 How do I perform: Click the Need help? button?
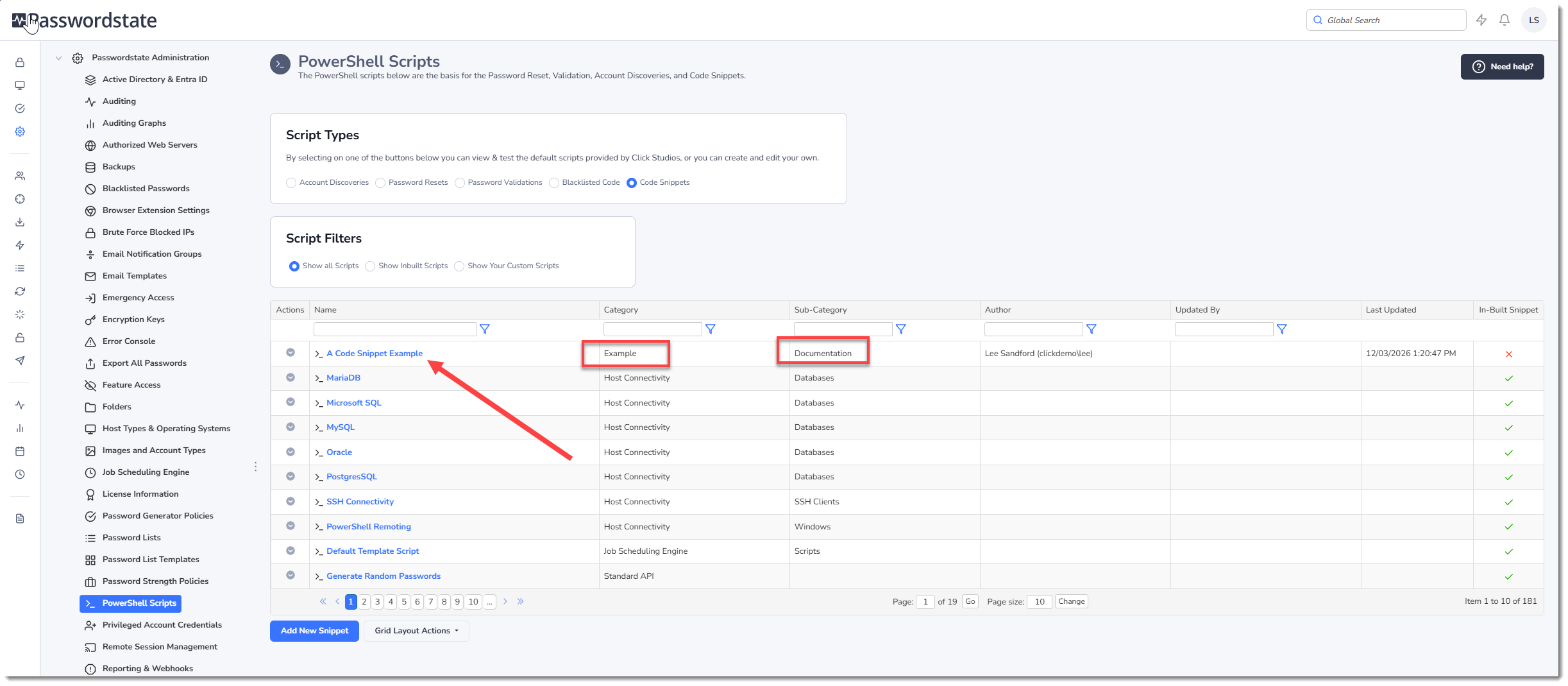(x=1502, y=67)
